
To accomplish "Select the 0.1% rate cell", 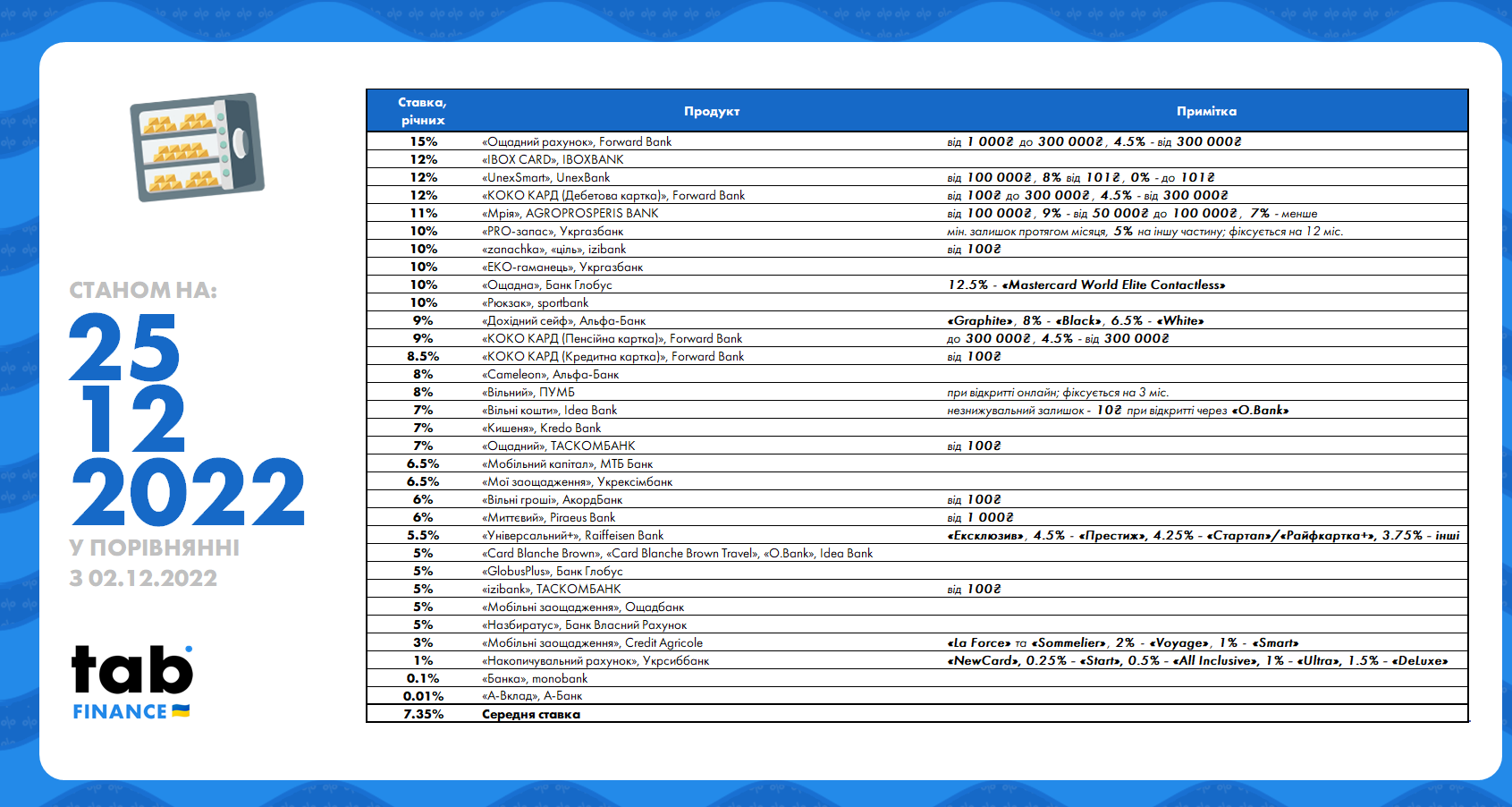I will click(424, 678).
